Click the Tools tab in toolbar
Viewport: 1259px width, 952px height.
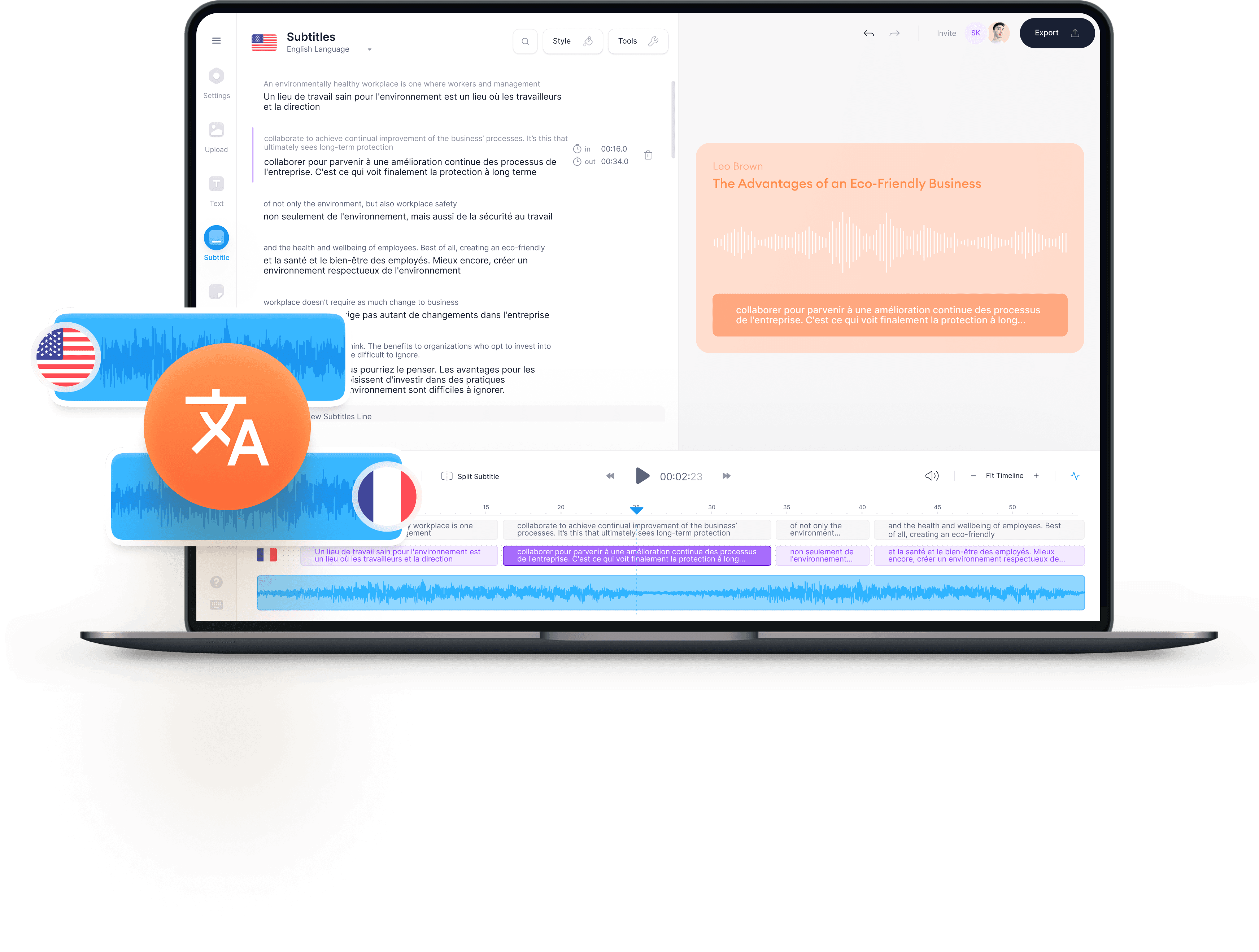click(x=636, y=40)
